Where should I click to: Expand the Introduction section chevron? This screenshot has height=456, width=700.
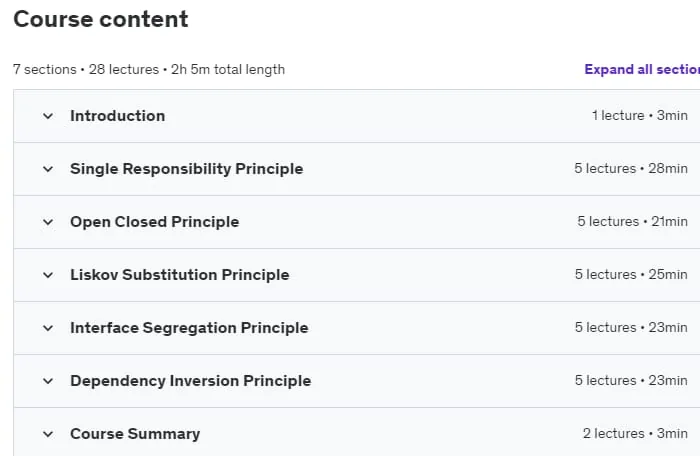[x=48, y=116]
